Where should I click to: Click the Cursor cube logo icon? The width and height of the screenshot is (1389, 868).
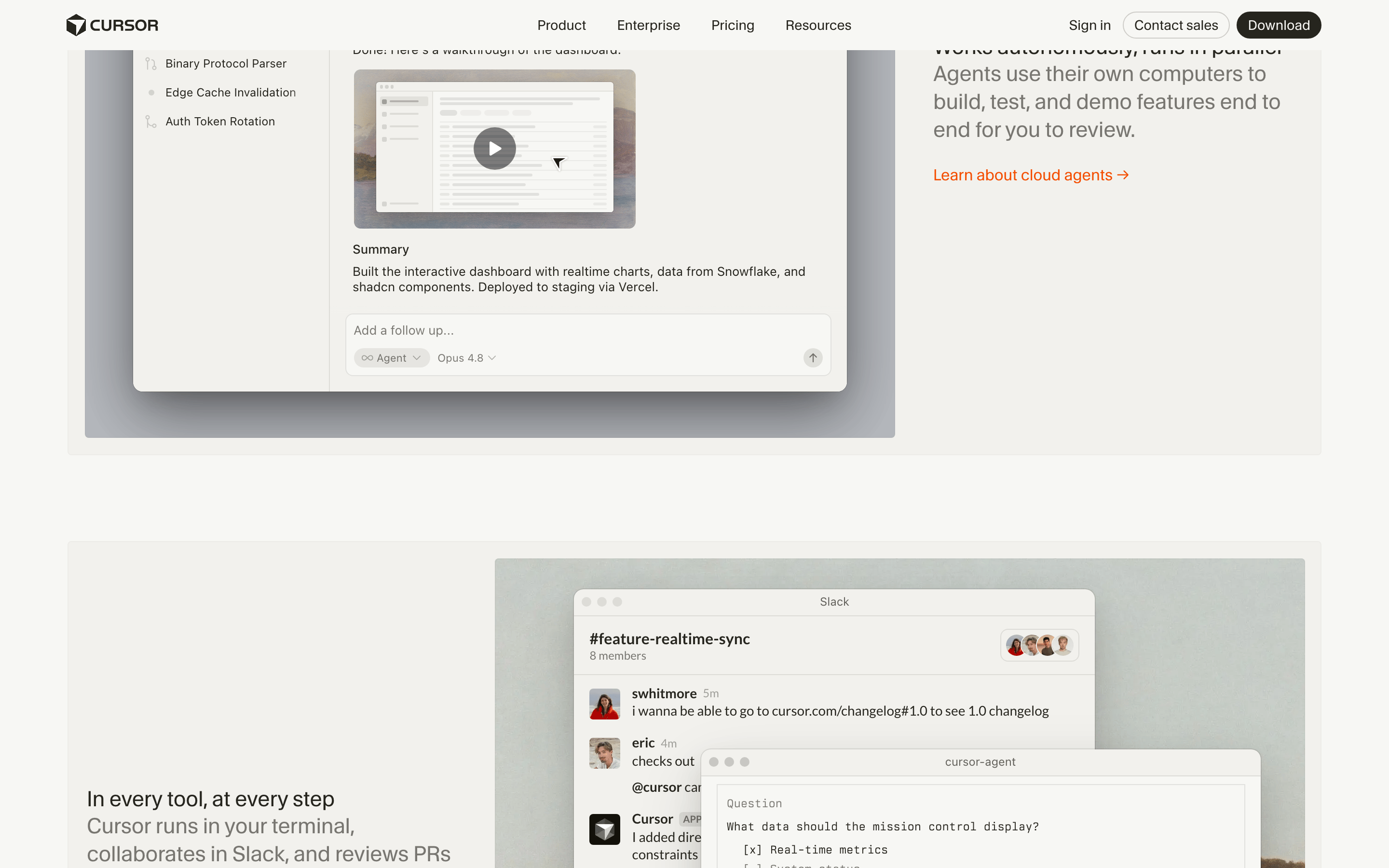click(x=76, y=25)
